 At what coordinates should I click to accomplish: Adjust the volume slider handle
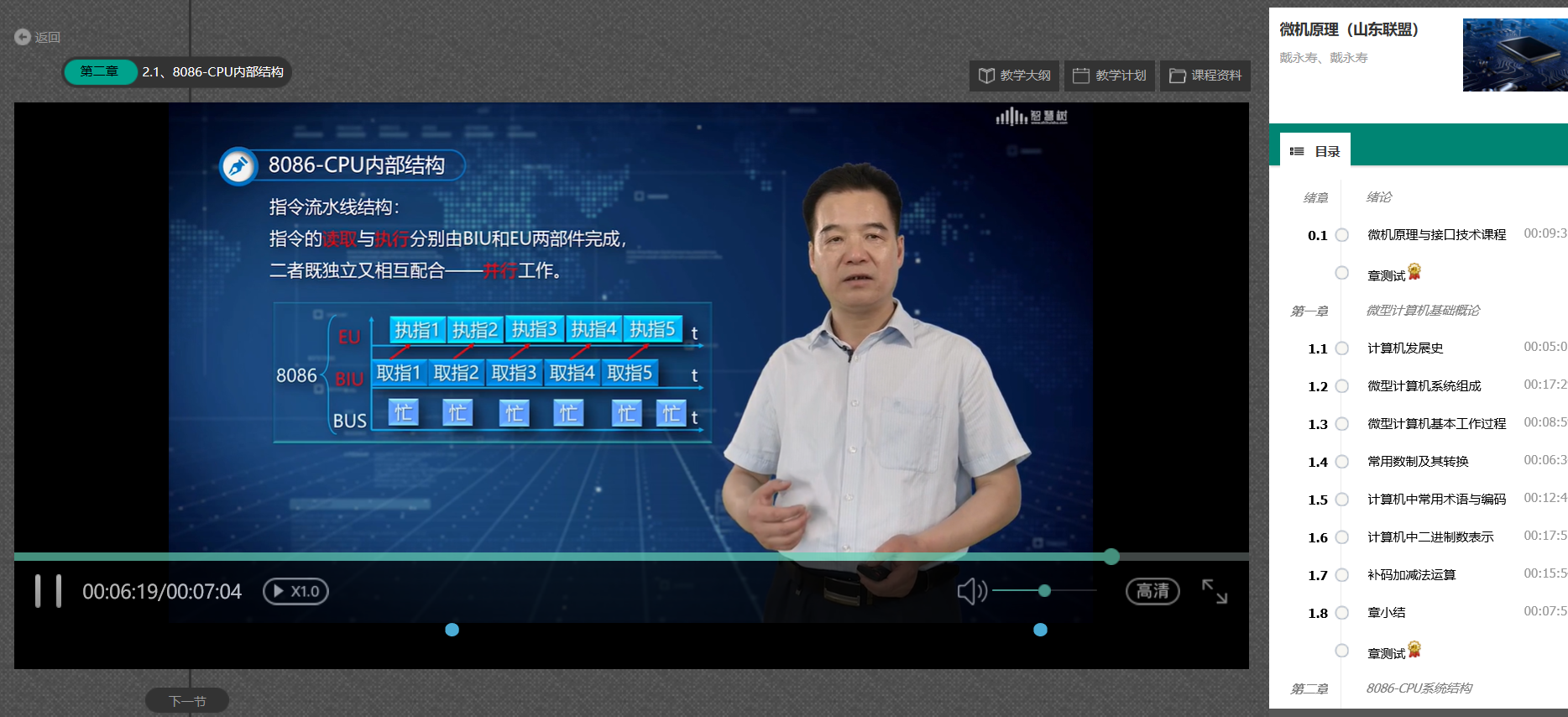pyautogui.click(x=1044, y=591)
